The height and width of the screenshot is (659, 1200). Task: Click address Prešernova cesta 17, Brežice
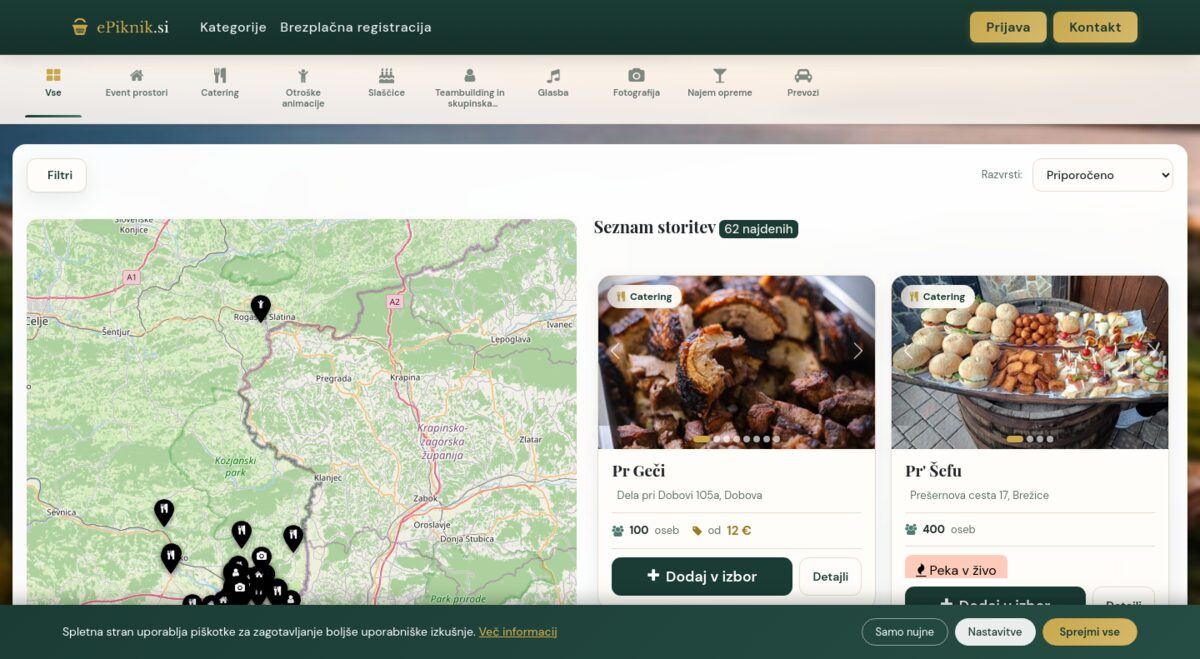tap(979, 495)
